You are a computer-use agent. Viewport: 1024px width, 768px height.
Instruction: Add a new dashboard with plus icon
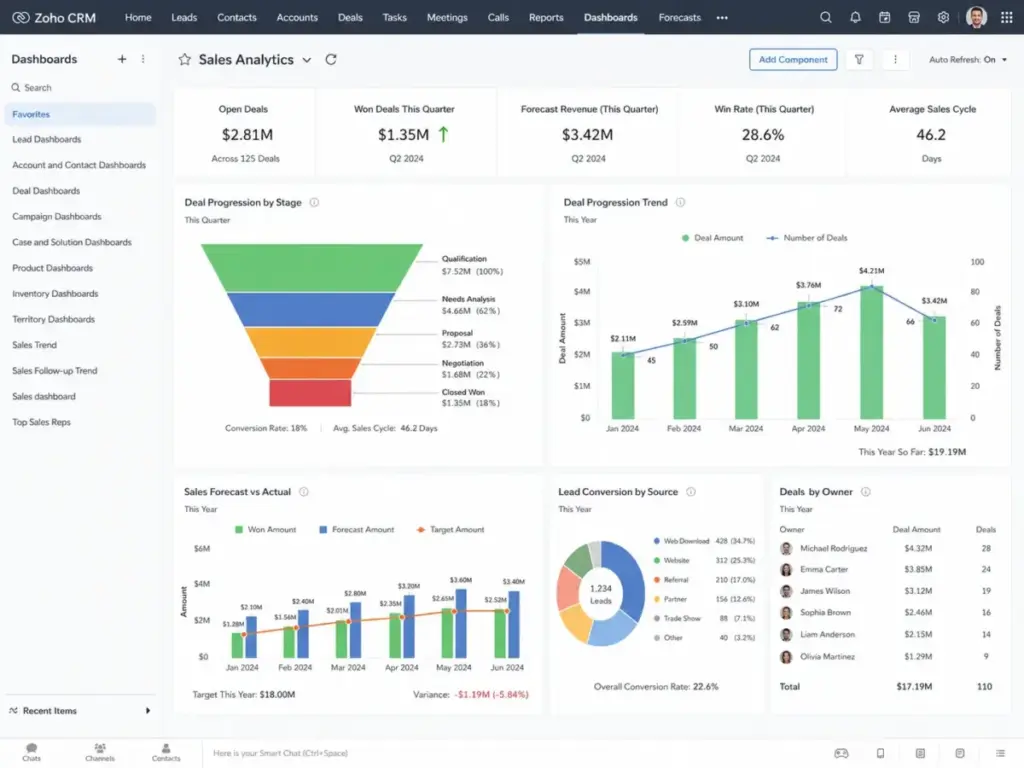(x=121, y=59)
